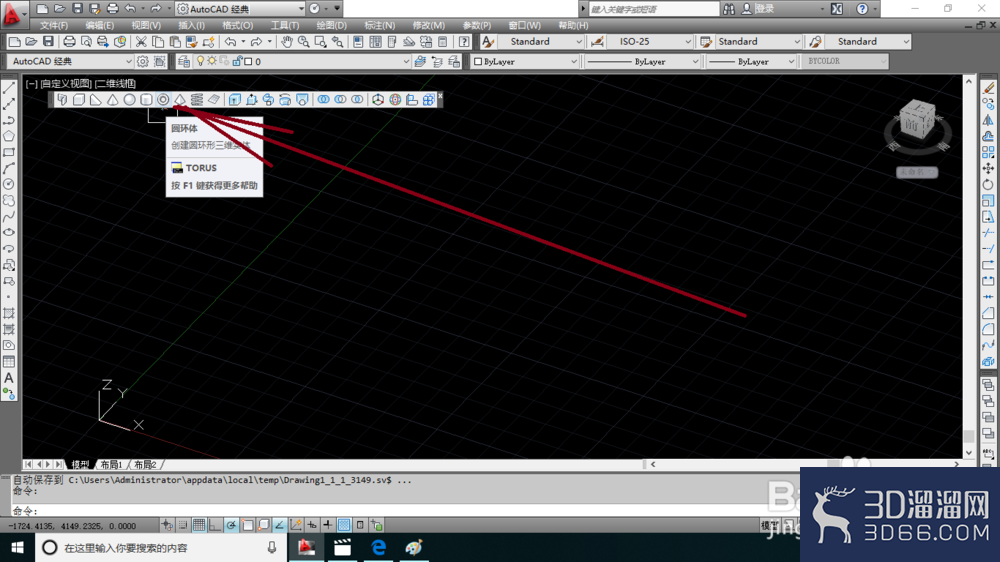Viewport: 1000px width, 562px height.
Task: Click the Cut scissors icon
Action: (141, 41)
